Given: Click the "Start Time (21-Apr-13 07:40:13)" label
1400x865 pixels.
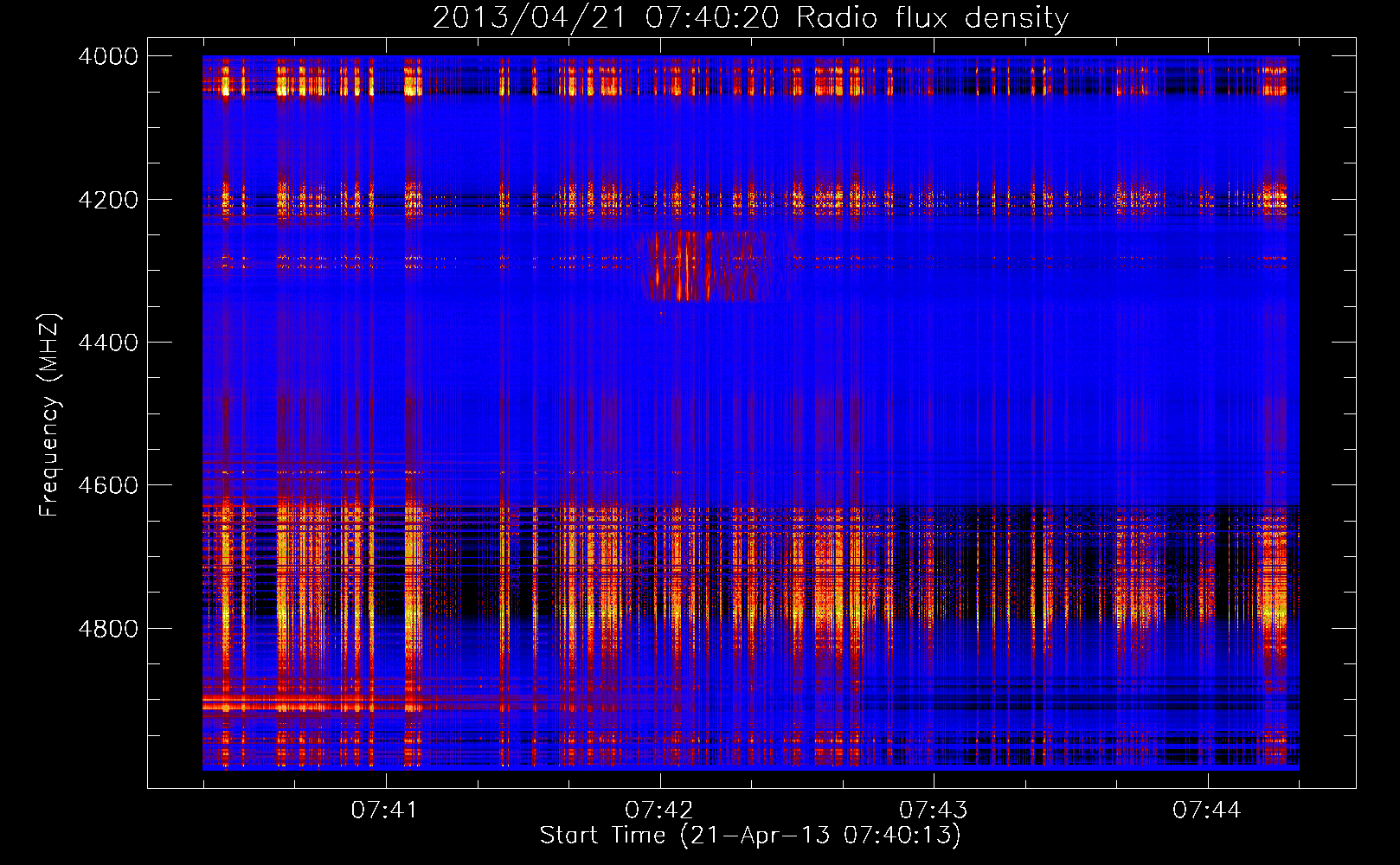Looking at the screenshot, I should pos(750,836).
